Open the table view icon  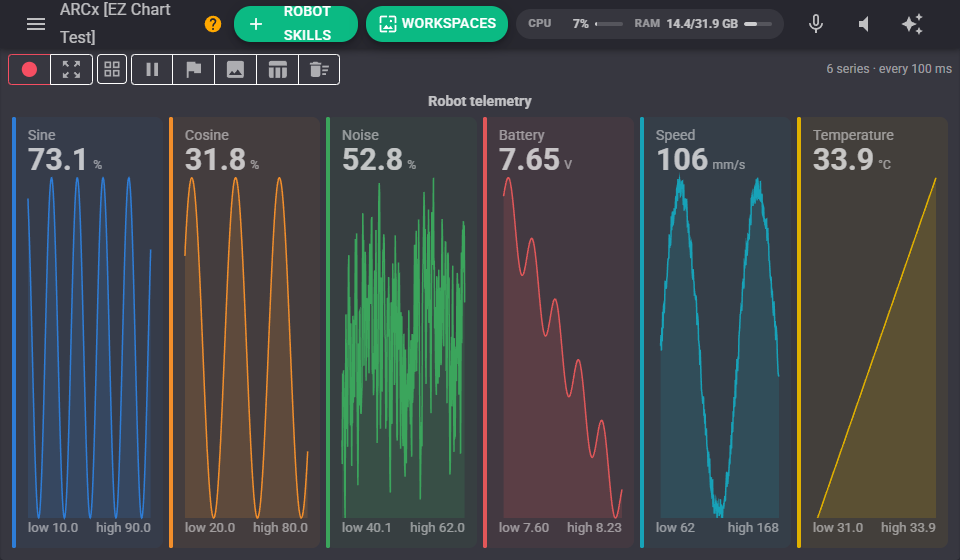point(277,69)
